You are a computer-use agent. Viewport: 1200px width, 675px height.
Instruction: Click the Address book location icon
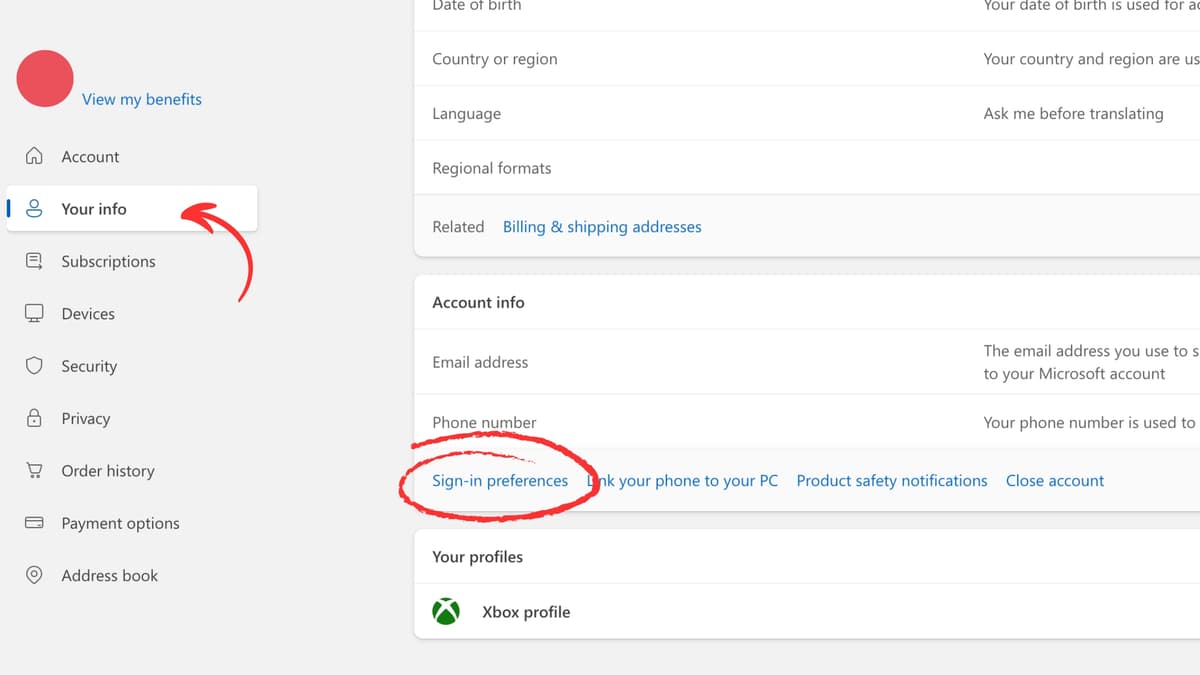click(36, 575)
